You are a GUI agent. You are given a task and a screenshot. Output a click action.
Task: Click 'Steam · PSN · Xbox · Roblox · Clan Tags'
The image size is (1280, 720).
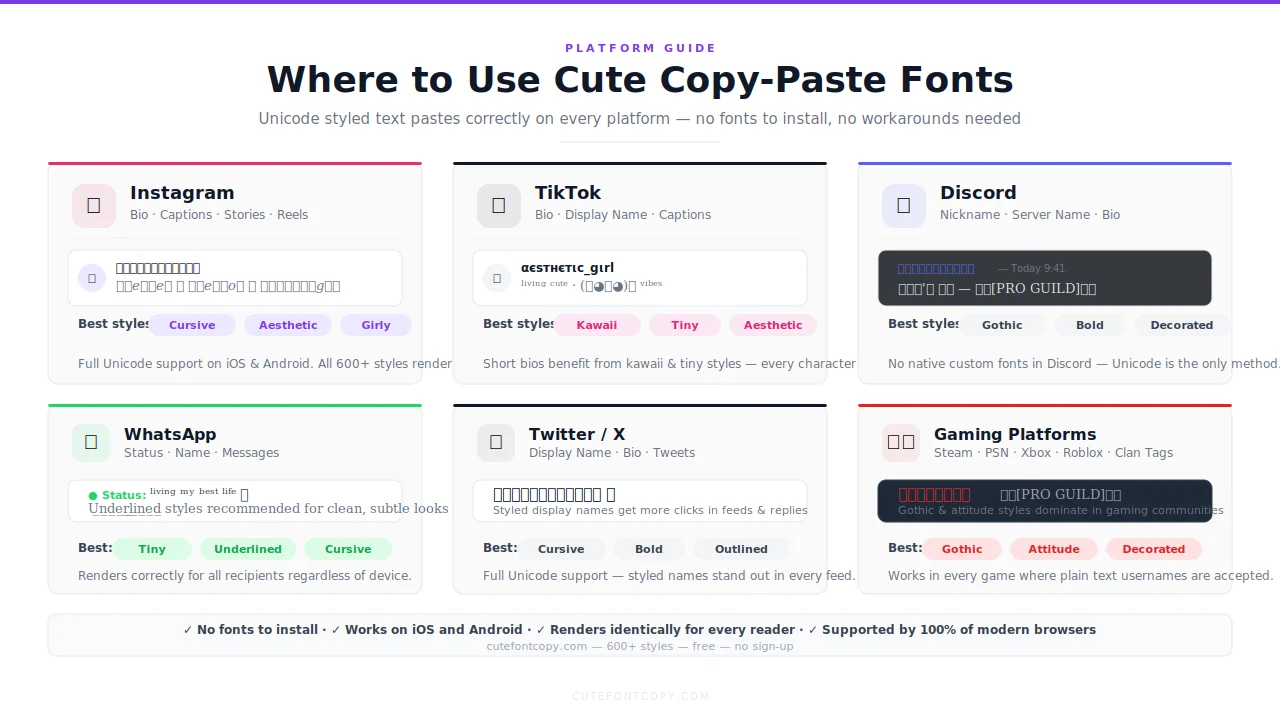pyautogui.click(x=1053, y=453)
